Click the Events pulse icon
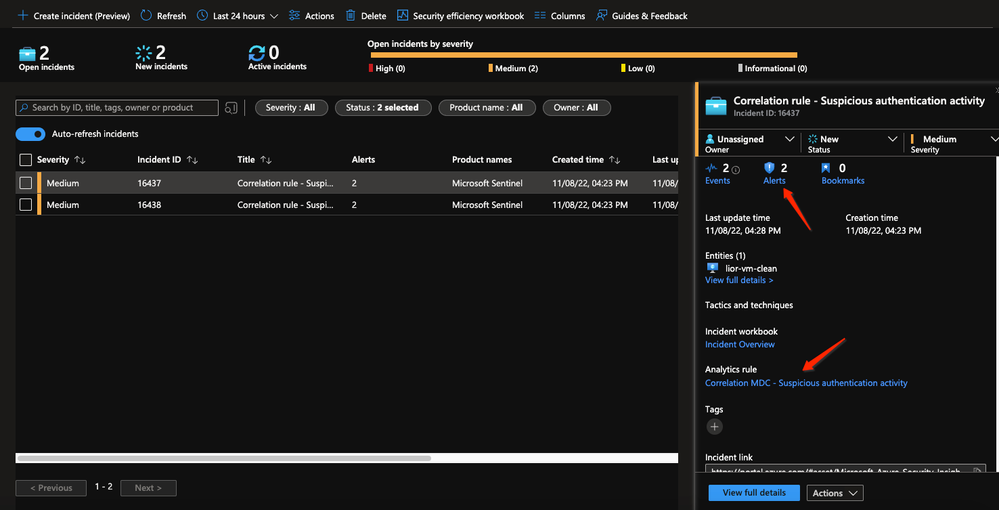Viewport: 999px width, 510px height. point(712,168)
